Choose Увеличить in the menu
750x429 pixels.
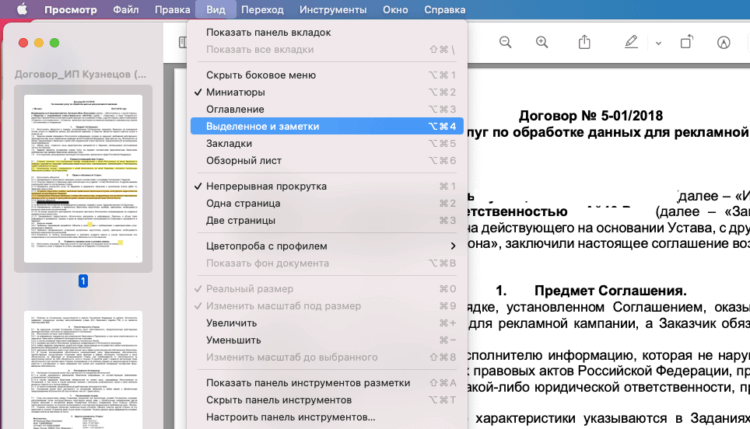pyautogui.click(x=327, y=323)
